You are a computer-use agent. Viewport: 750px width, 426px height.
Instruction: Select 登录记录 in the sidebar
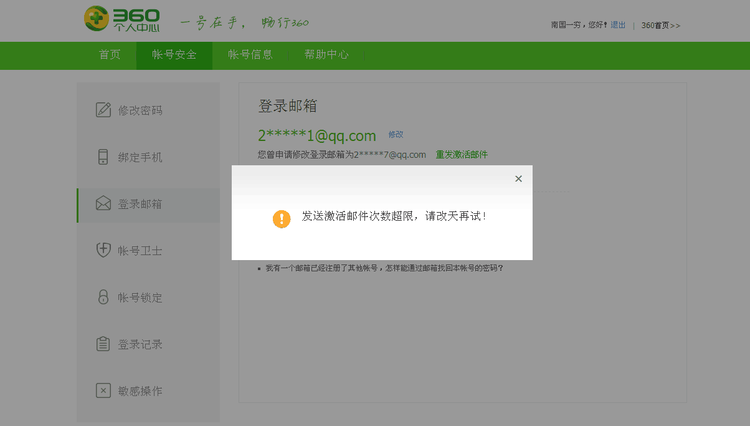point(148,345)
